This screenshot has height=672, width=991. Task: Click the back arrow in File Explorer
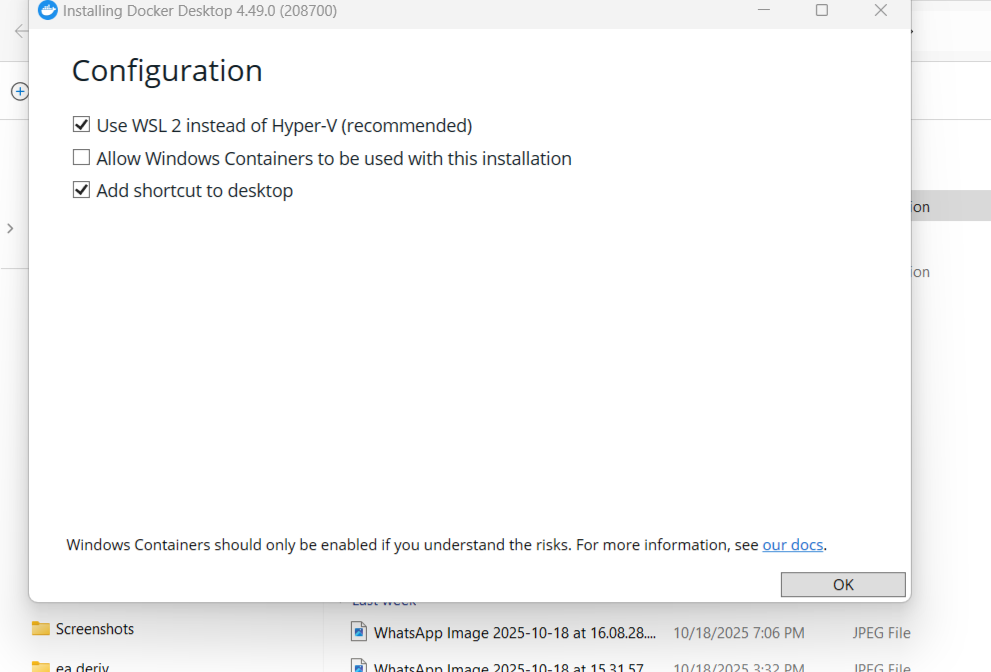pyautogui.click(x=20, y=31)
